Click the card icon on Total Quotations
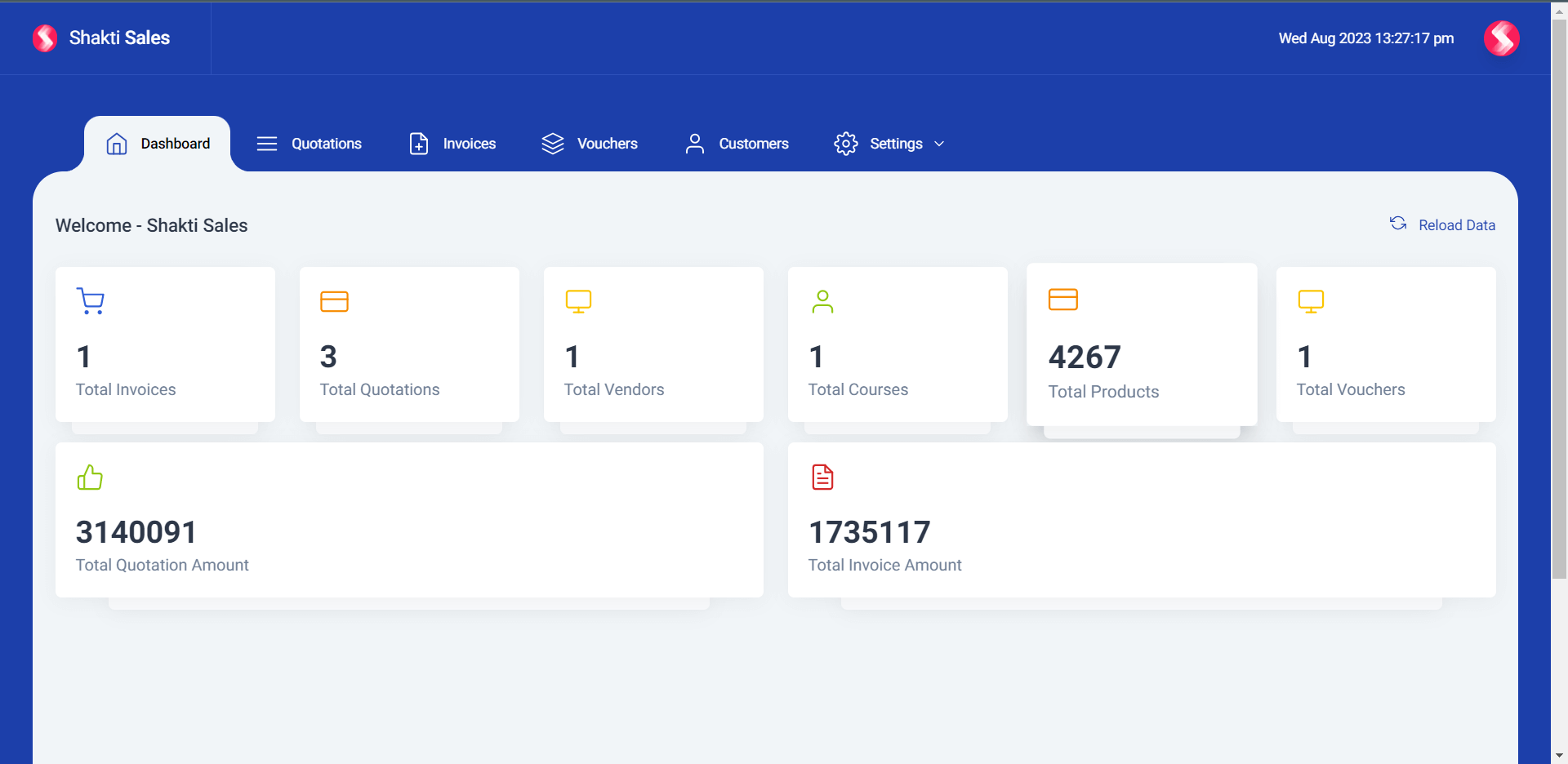1568x764 pixels. [334, 301]
